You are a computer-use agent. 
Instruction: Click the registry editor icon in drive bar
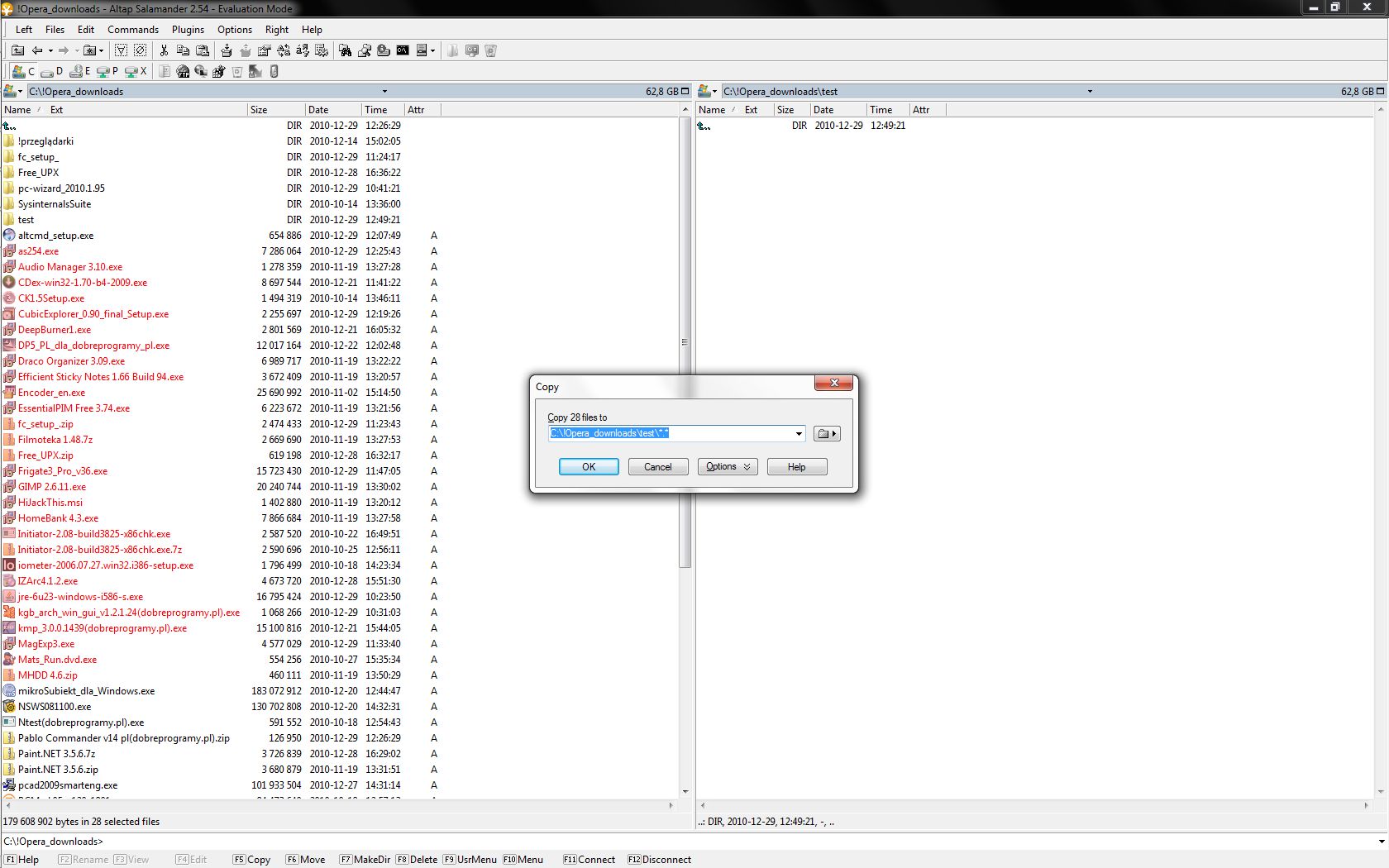tap(218, 71)
